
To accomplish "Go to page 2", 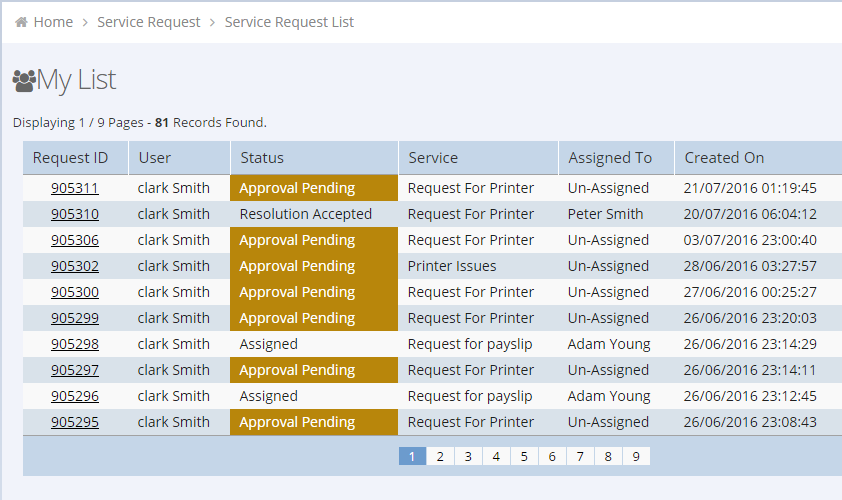I will pos(440,456).
